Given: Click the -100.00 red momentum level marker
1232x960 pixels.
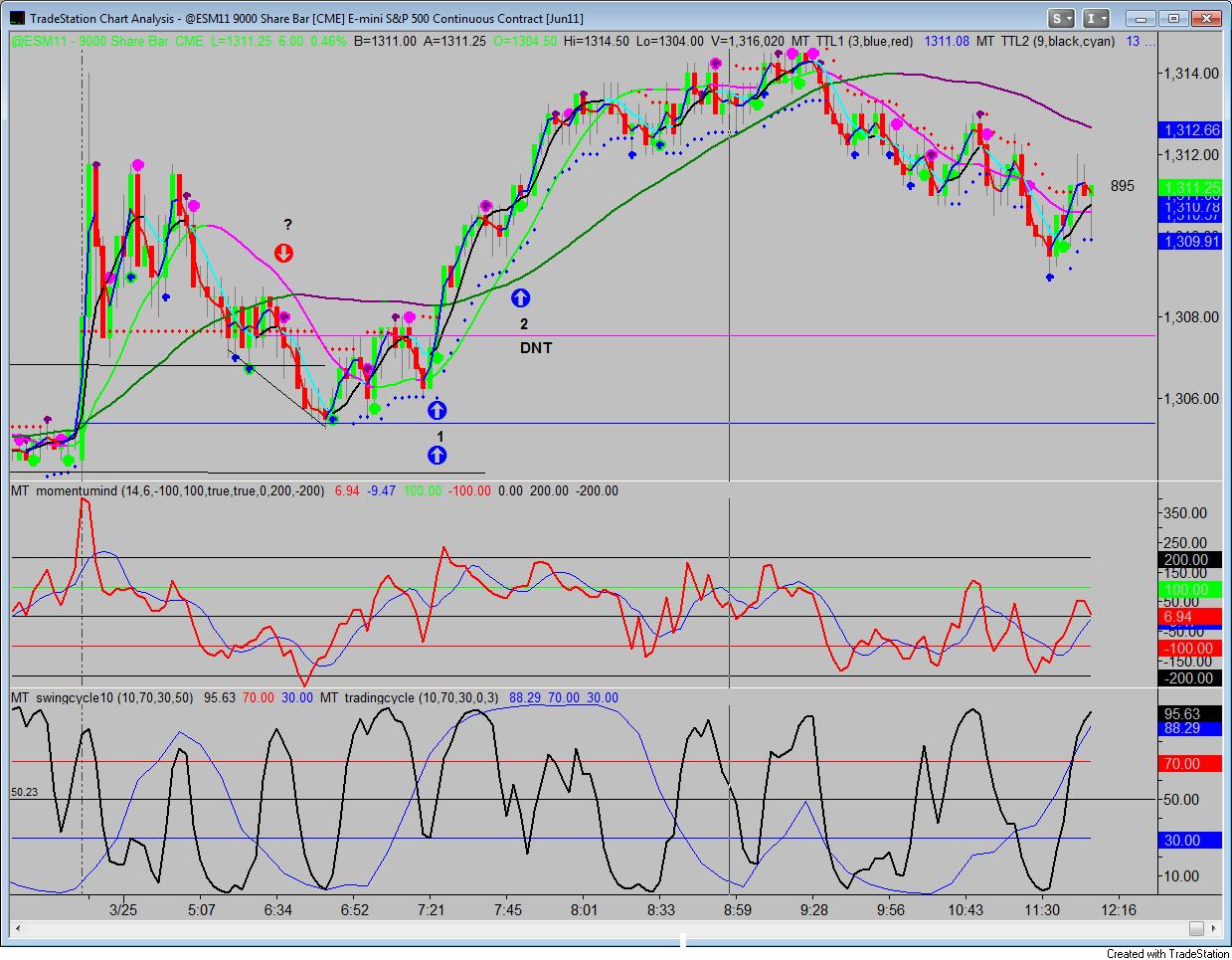Looking at the screenshot, I should 1190,649.
